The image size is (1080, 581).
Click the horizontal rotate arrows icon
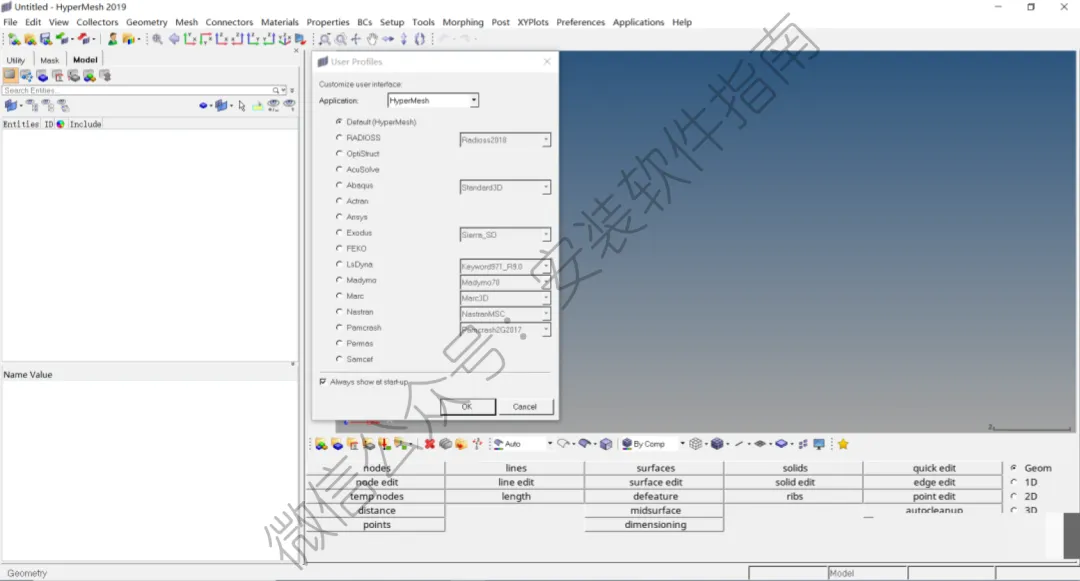pos(388,39)
